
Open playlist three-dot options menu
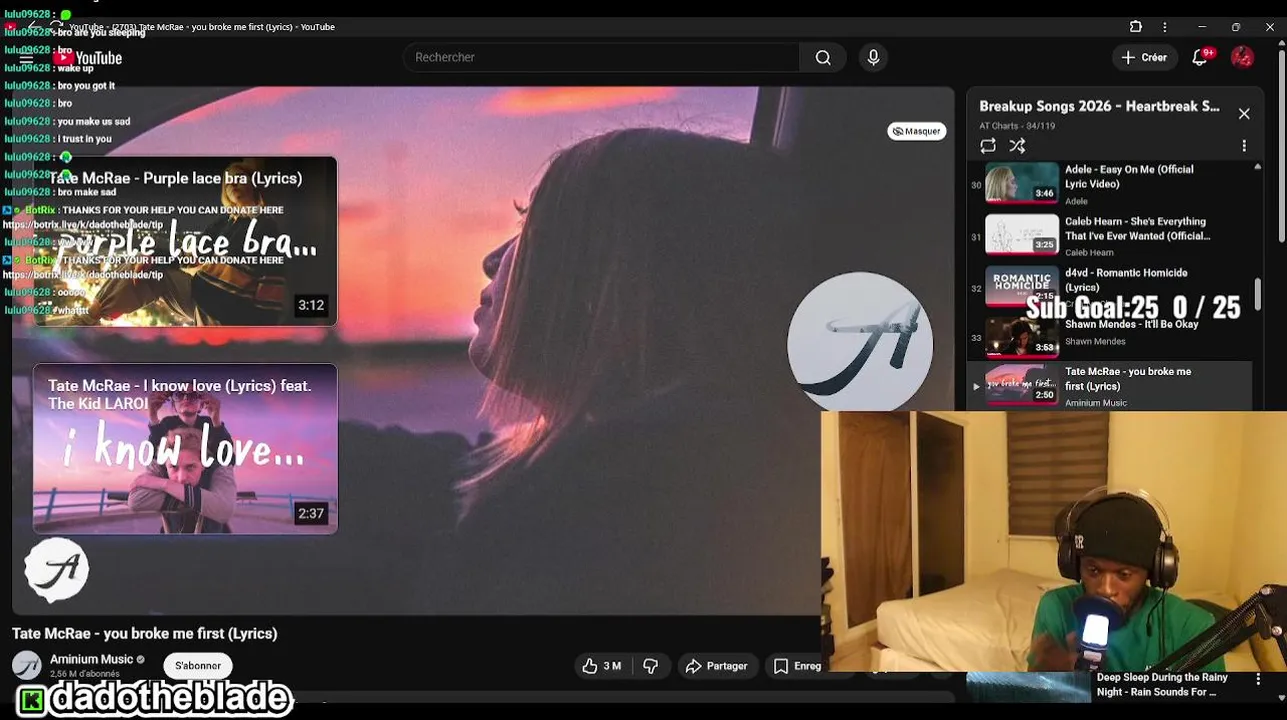1244,146
